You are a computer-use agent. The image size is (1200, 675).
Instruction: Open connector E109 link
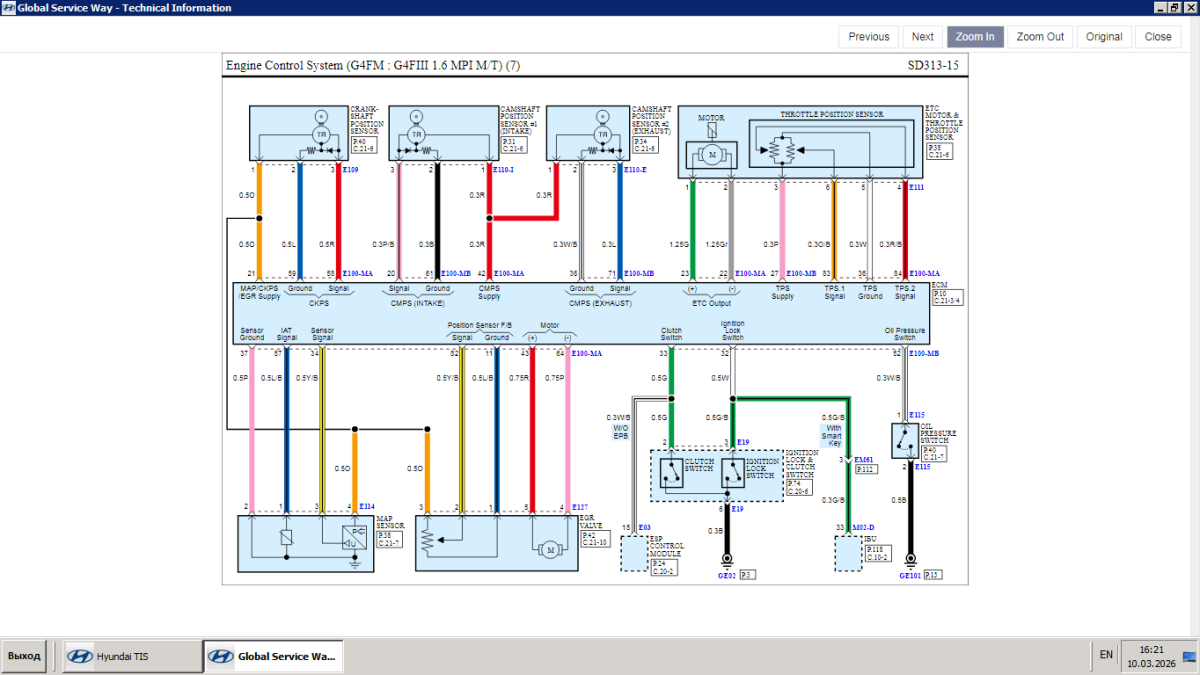pyautogui.click(x=350, y=170)
